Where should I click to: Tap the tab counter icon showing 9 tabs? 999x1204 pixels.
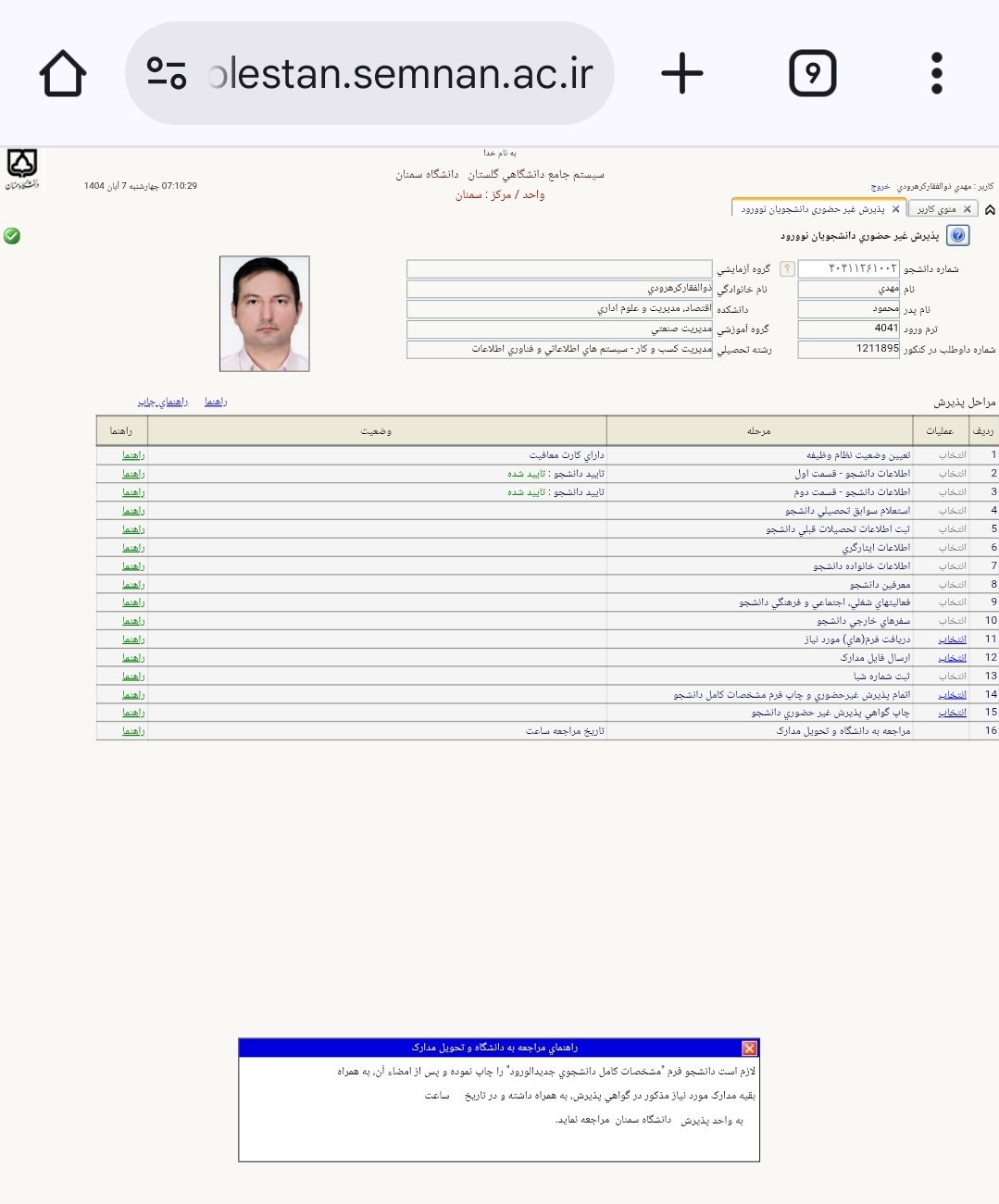tap(811, 72)
